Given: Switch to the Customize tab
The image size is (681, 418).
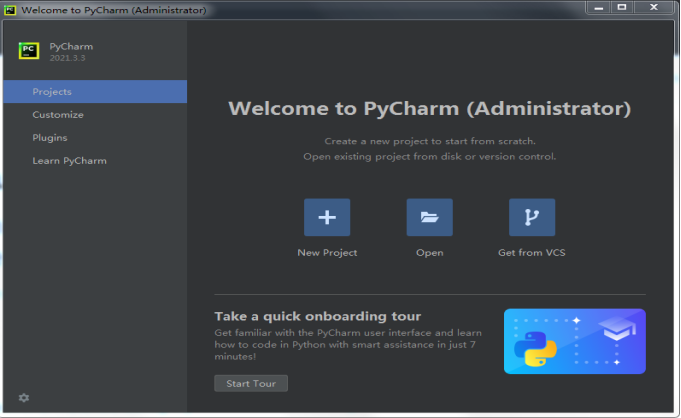Looking at the screenshot, I should pos(95,115).
